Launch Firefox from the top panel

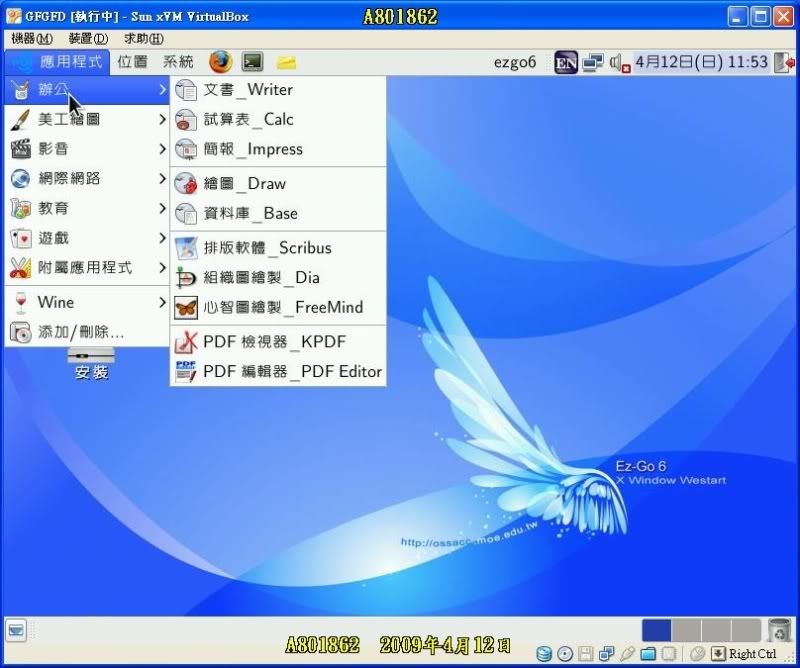click(220, 62)
